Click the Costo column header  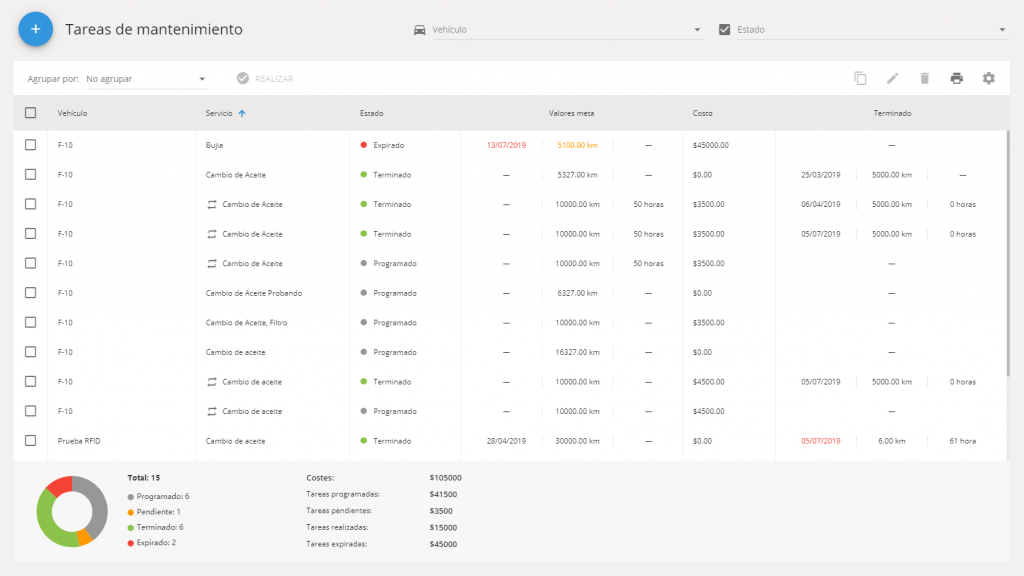pos(703,114)
